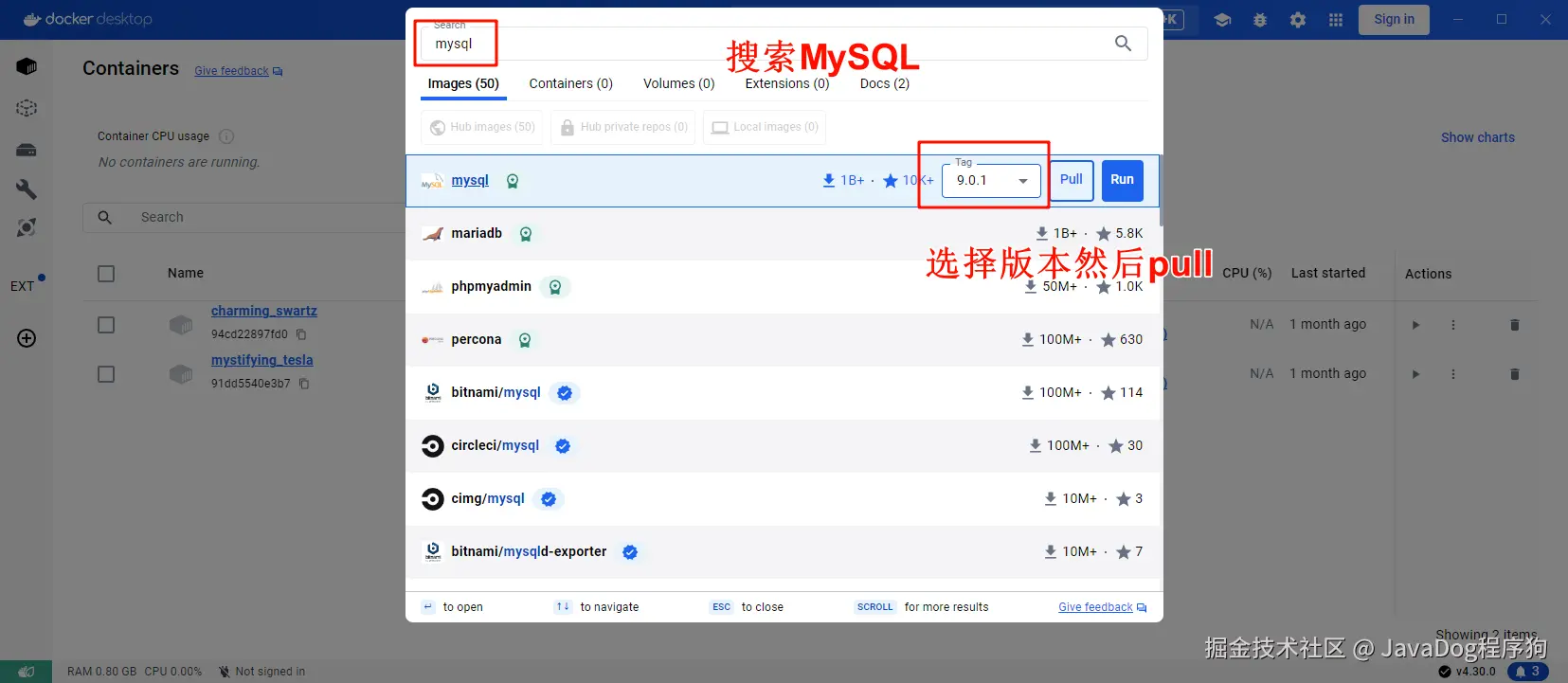Open Settings gear icon in title bar
This screenshot has height=683, width=1568.
(x=1298, y=20)
